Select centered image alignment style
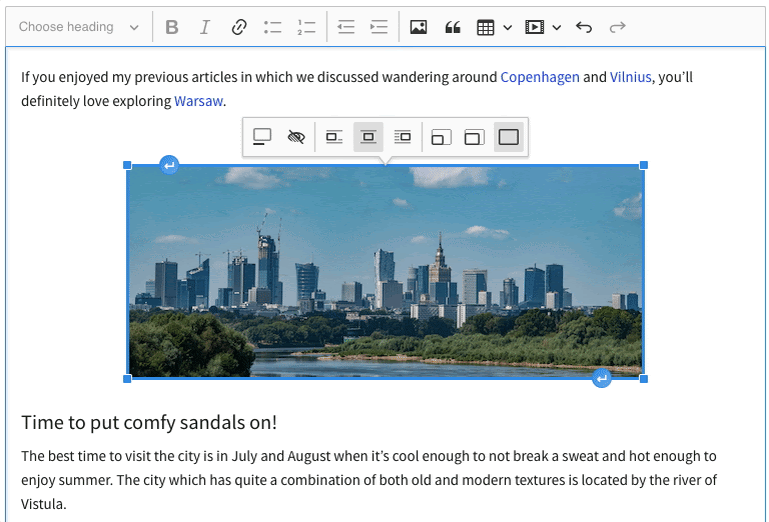The image size is (769, 522). tap(368, 137)
